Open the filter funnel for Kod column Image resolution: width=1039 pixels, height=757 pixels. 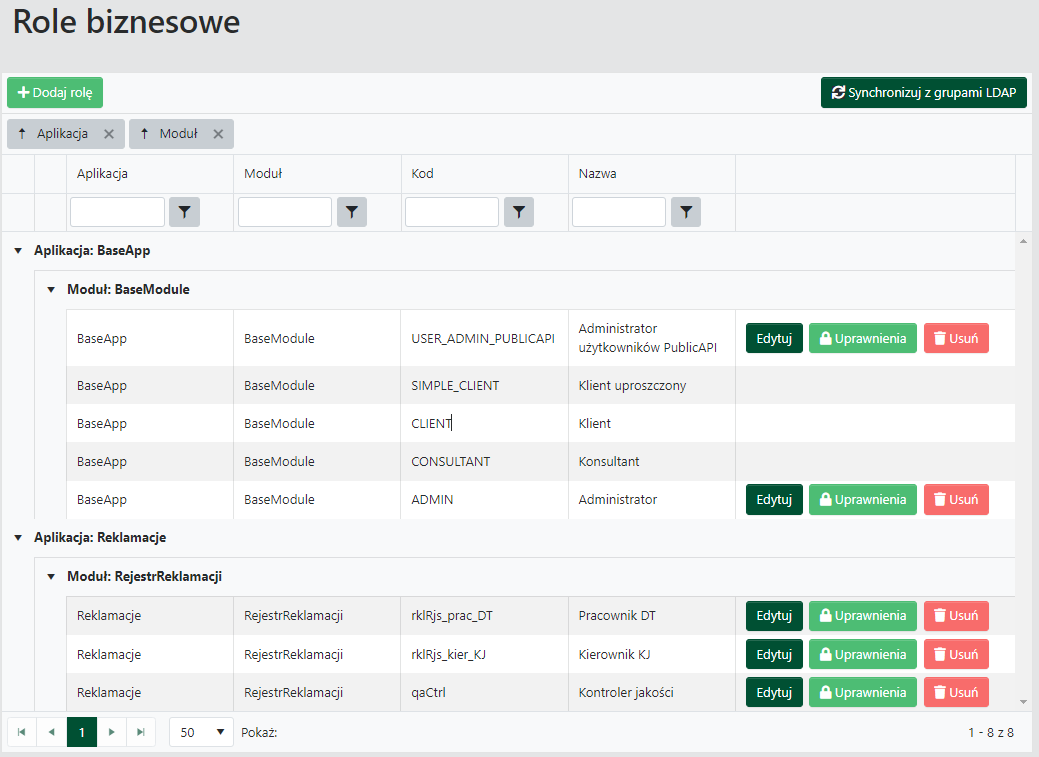pyautogui.click(x=518, y=212)
